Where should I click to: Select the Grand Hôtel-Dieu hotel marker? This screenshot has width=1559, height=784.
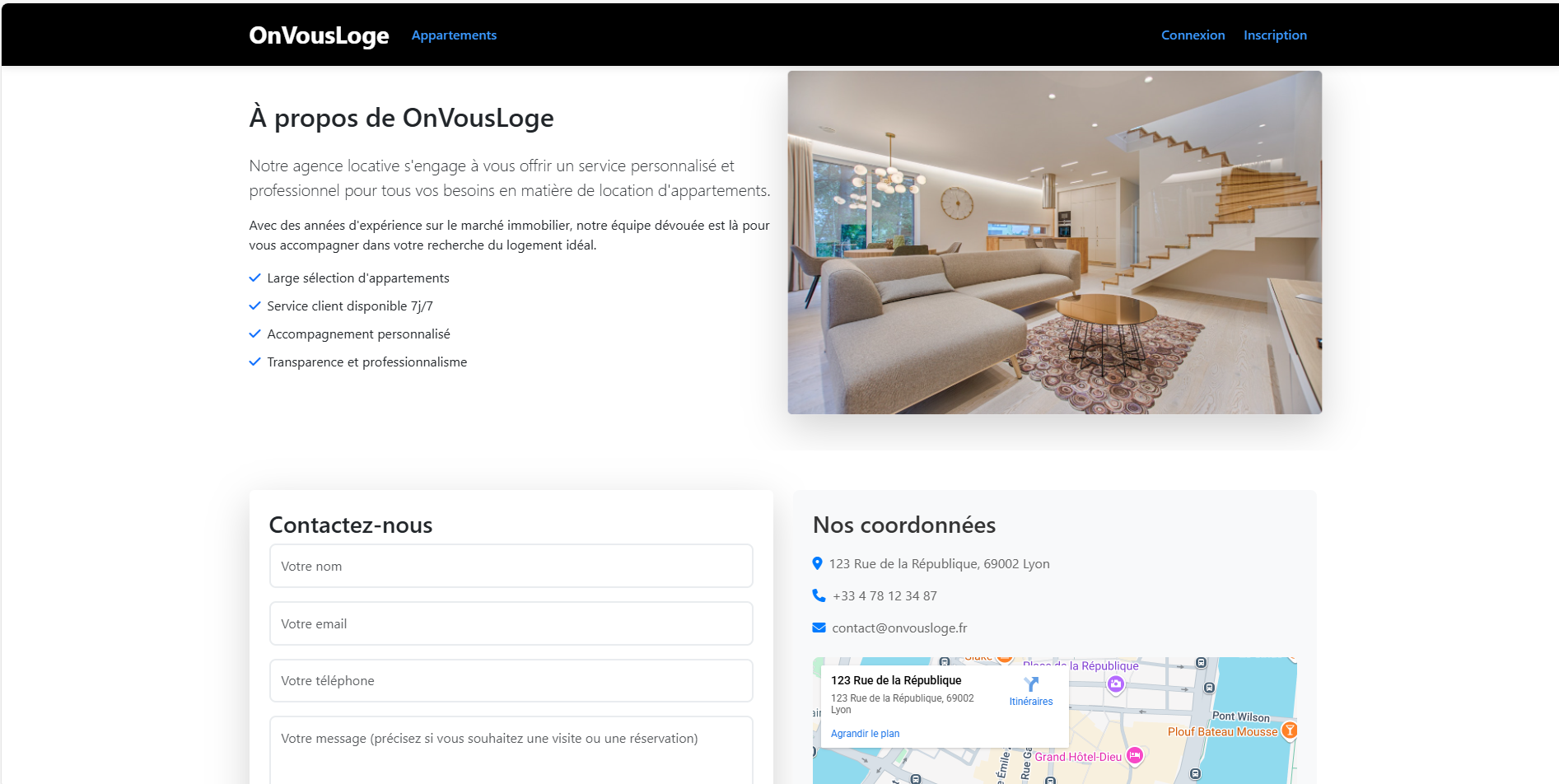coord(1135,755)
